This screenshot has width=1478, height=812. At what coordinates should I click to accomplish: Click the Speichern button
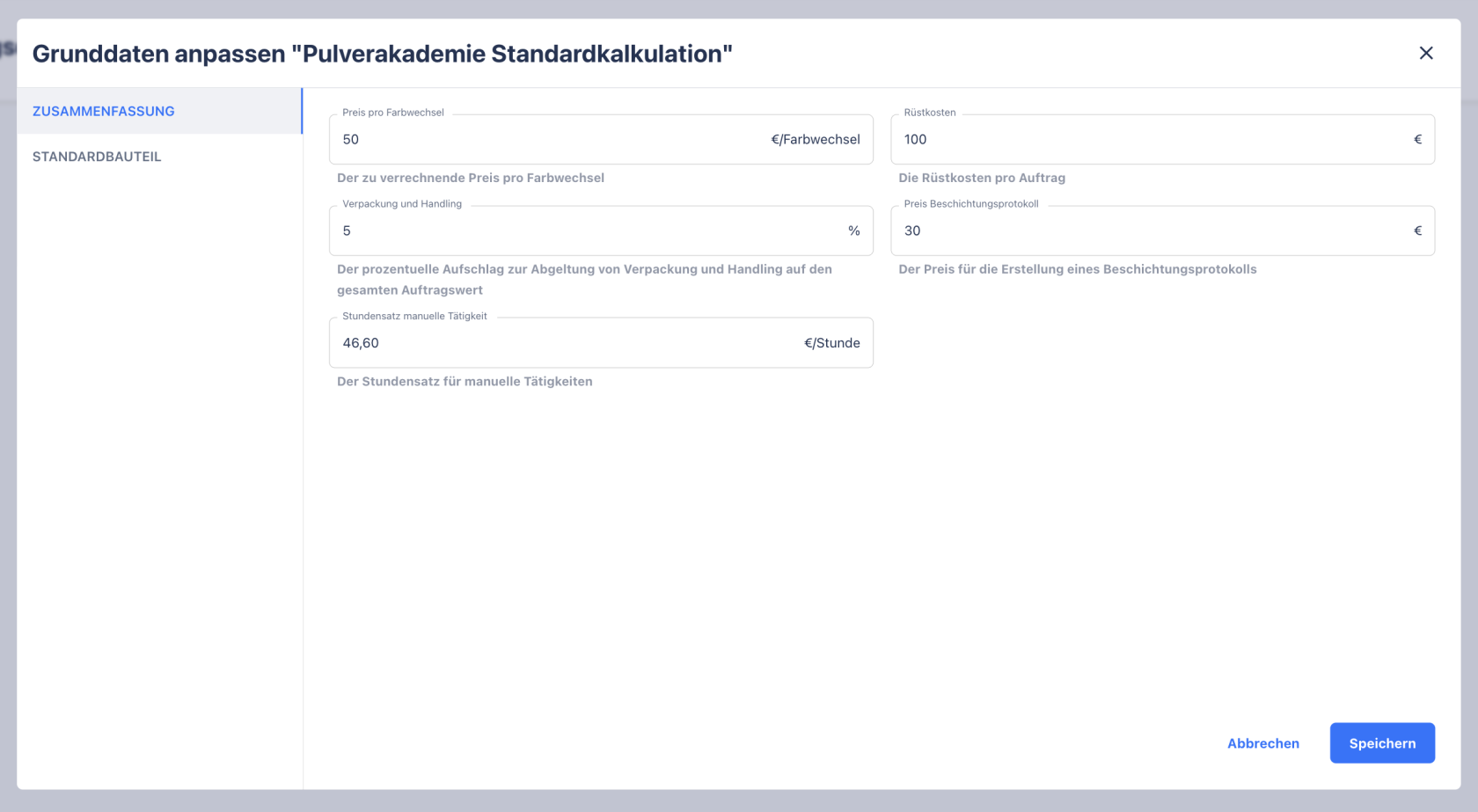pyautogui.click(x=1382, y=743)
